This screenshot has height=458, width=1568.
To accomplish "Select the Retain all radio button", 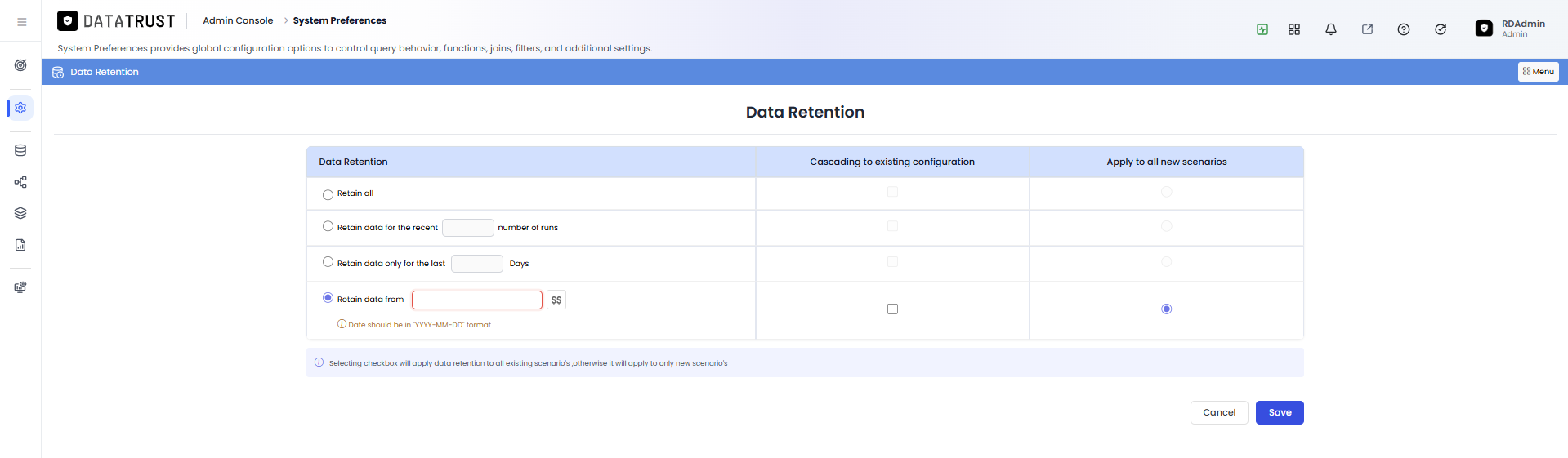I will (x=328, y=194).
